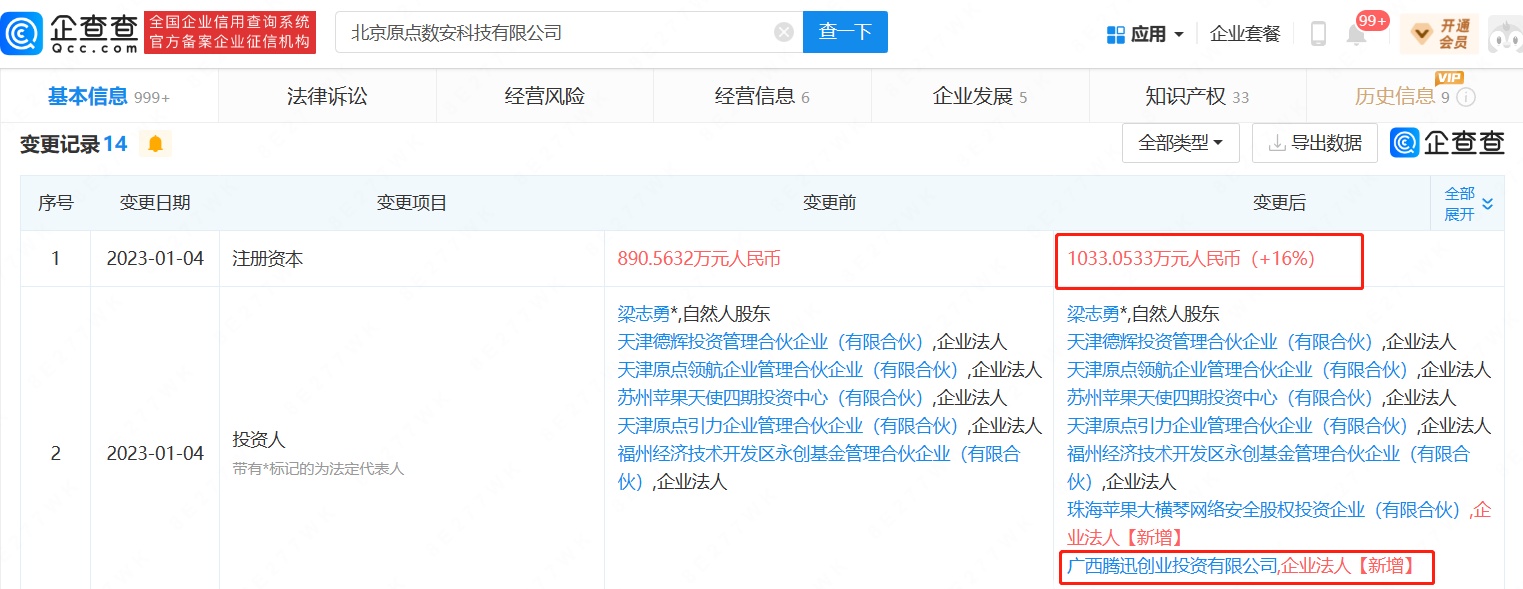
Task: Open 广西腾迅创业投资有限公司 link
Action: [x=1172, y=566]
